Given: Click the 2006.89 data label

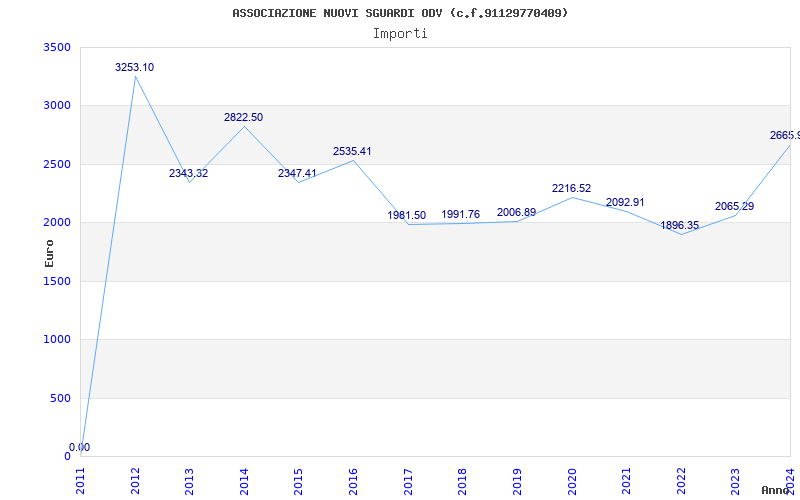Looking at the screenshot, I should [x=516, y=213].
